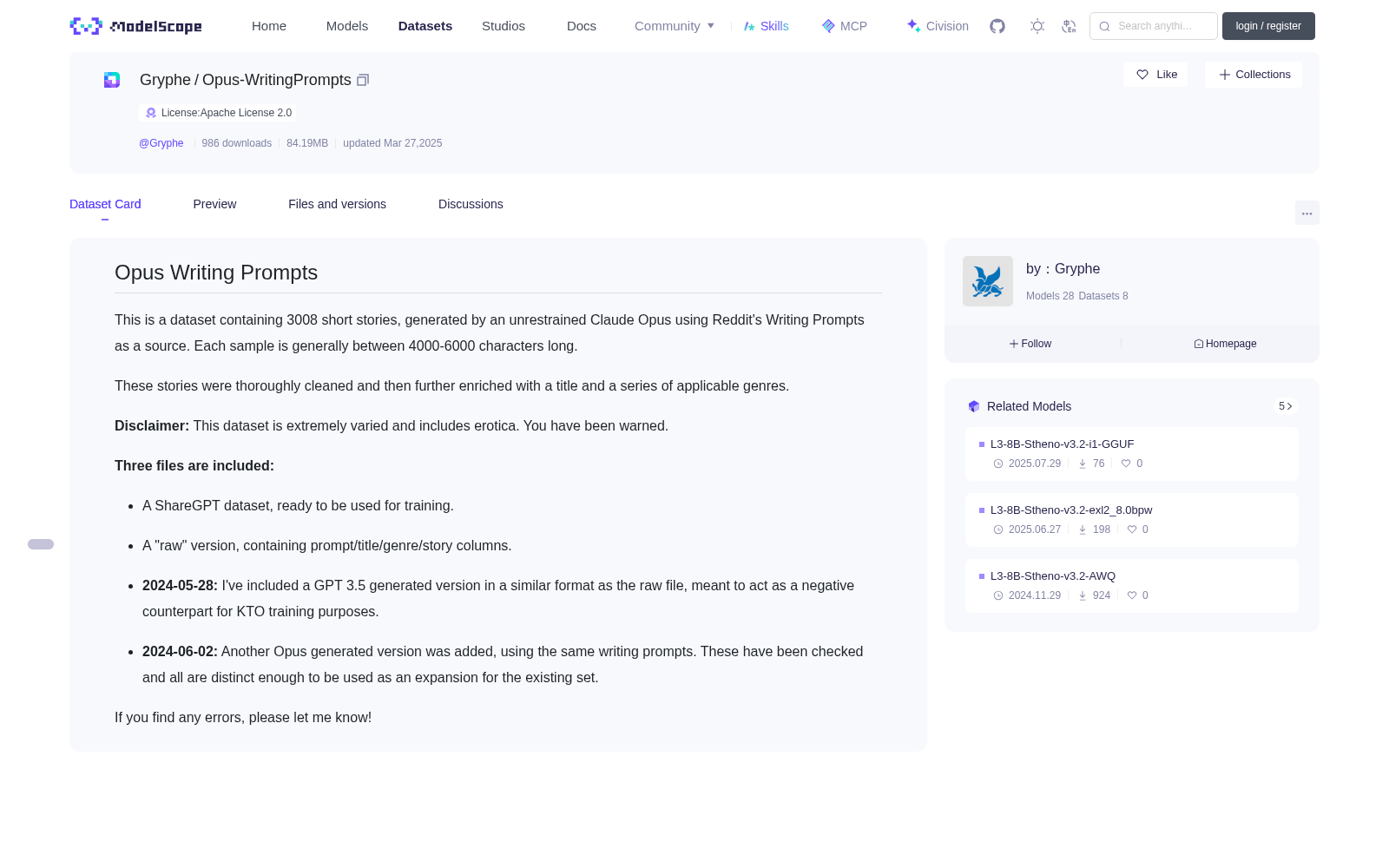Click the by : Gryphe author name
Viewport: 1389px width, 868px height.
1063,269
